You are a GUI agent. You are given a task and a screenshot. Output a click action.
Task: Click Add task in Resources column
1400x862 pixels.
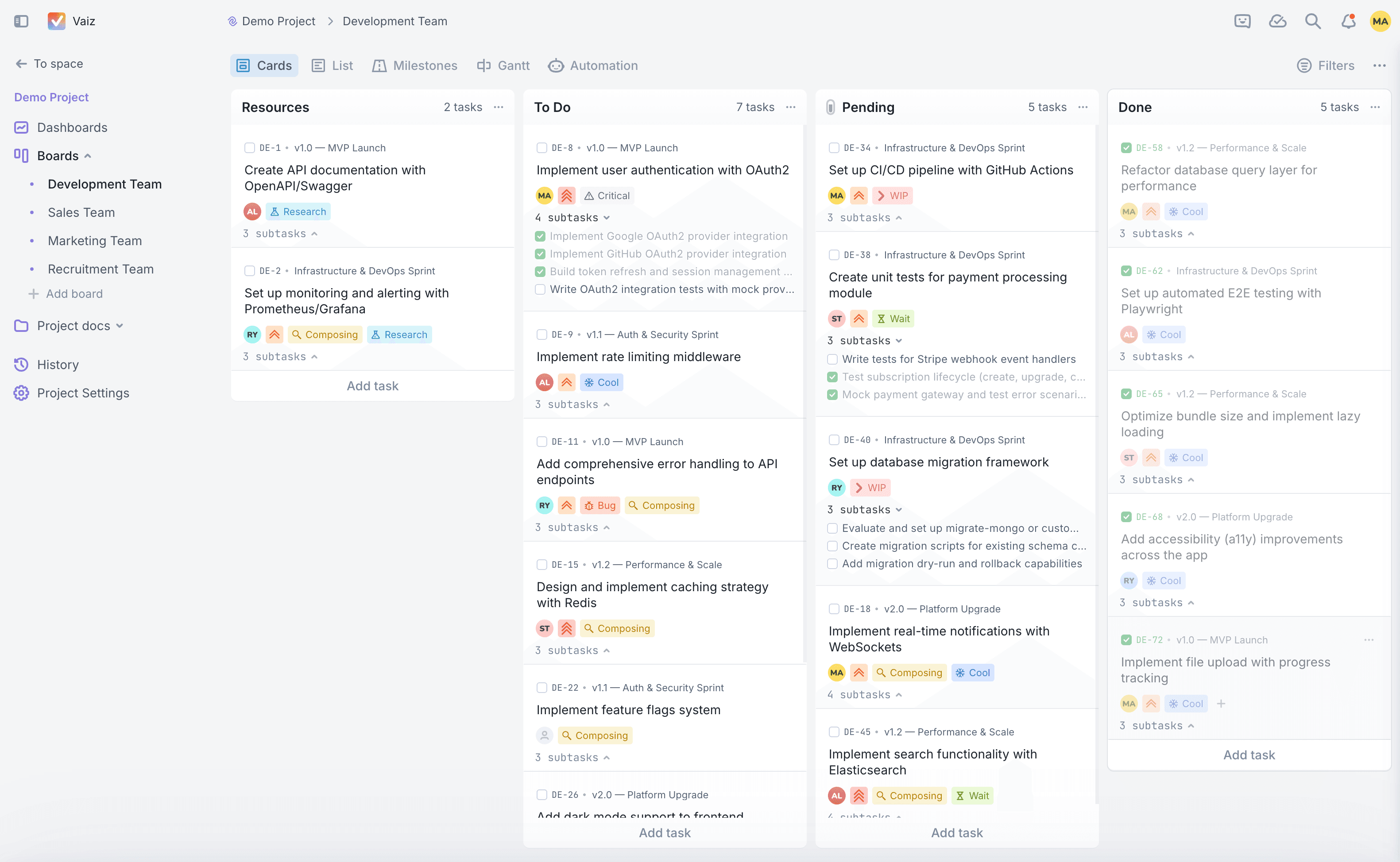[372, 386]
